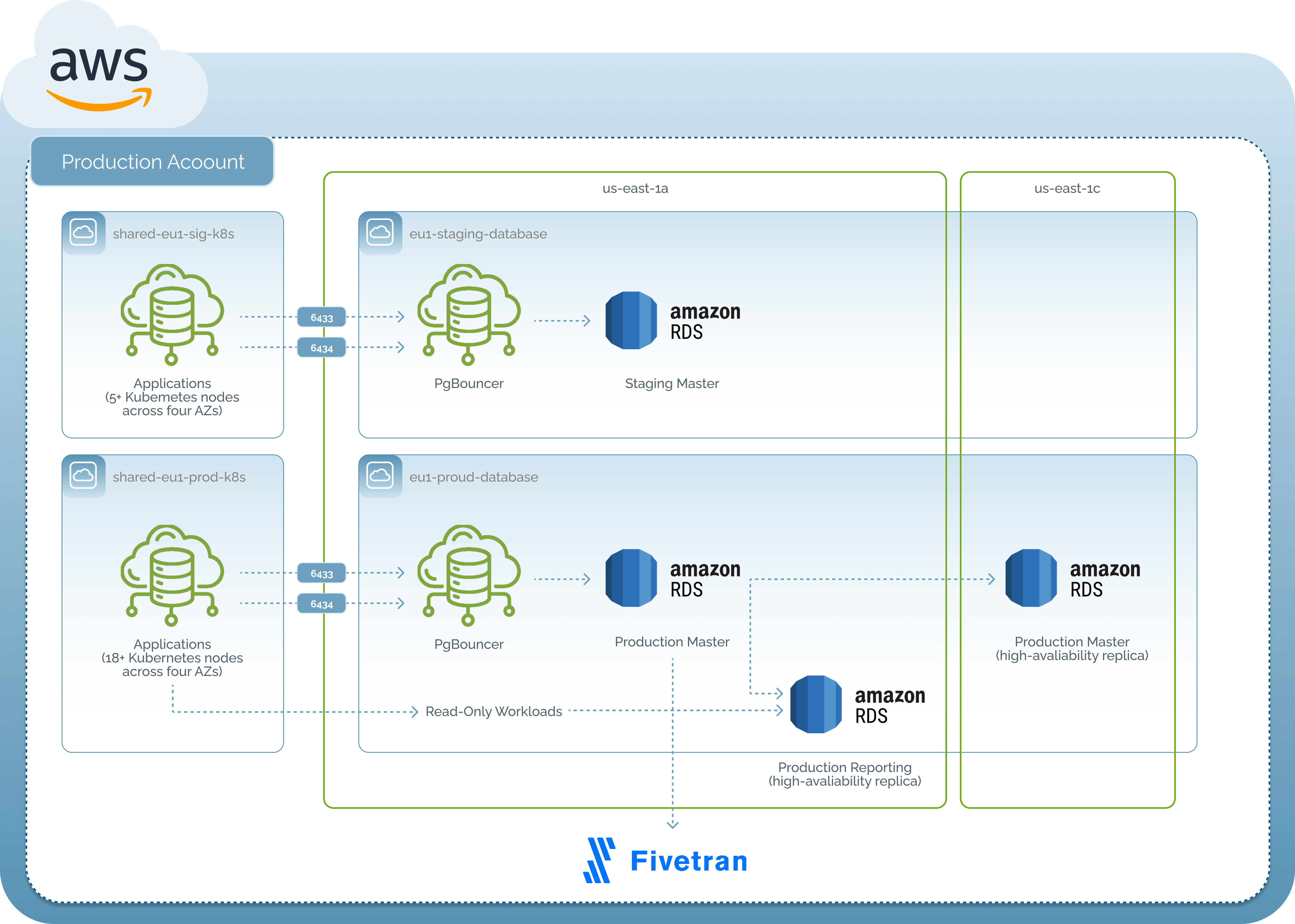Screen dimensions: 1295x924
Task: Click the Production Reporting Amazon RDS icon
Action: (x=816, y=704)
